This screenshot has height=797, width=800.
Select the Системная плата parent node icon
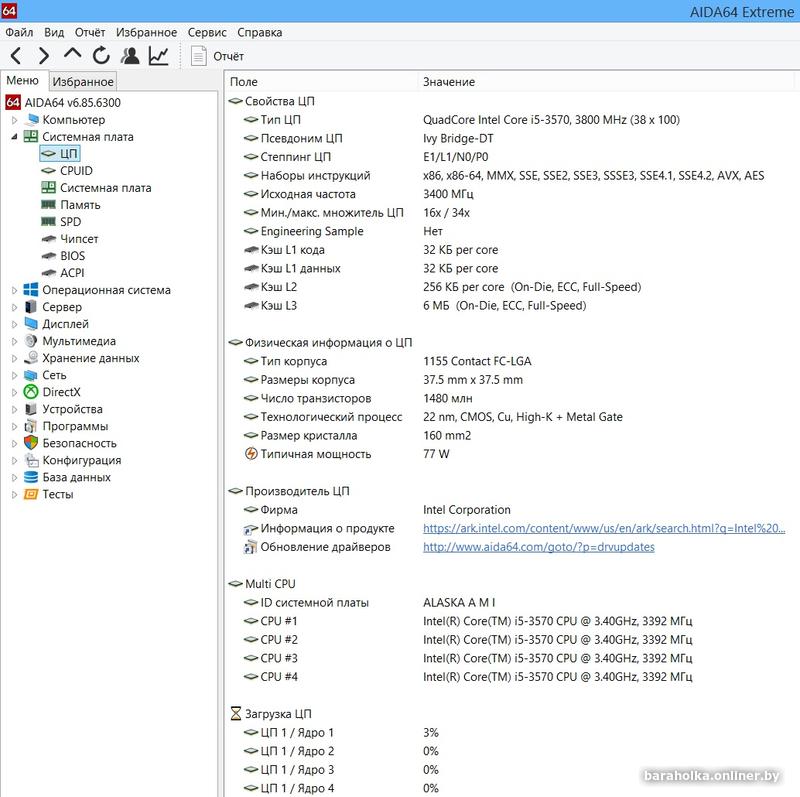[x=31, y=136]
